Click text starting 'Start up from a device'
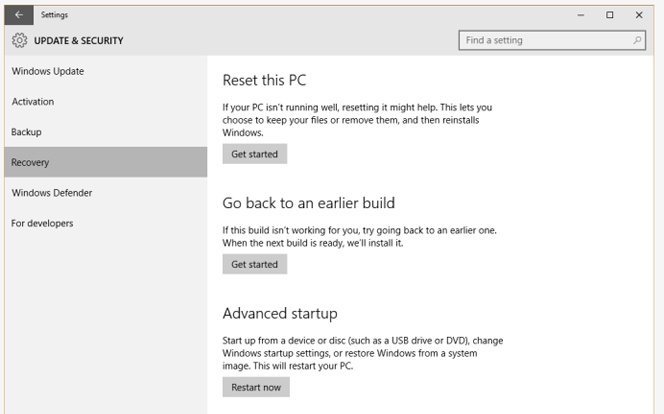This screenshot has width=664, height=414. 363,353
